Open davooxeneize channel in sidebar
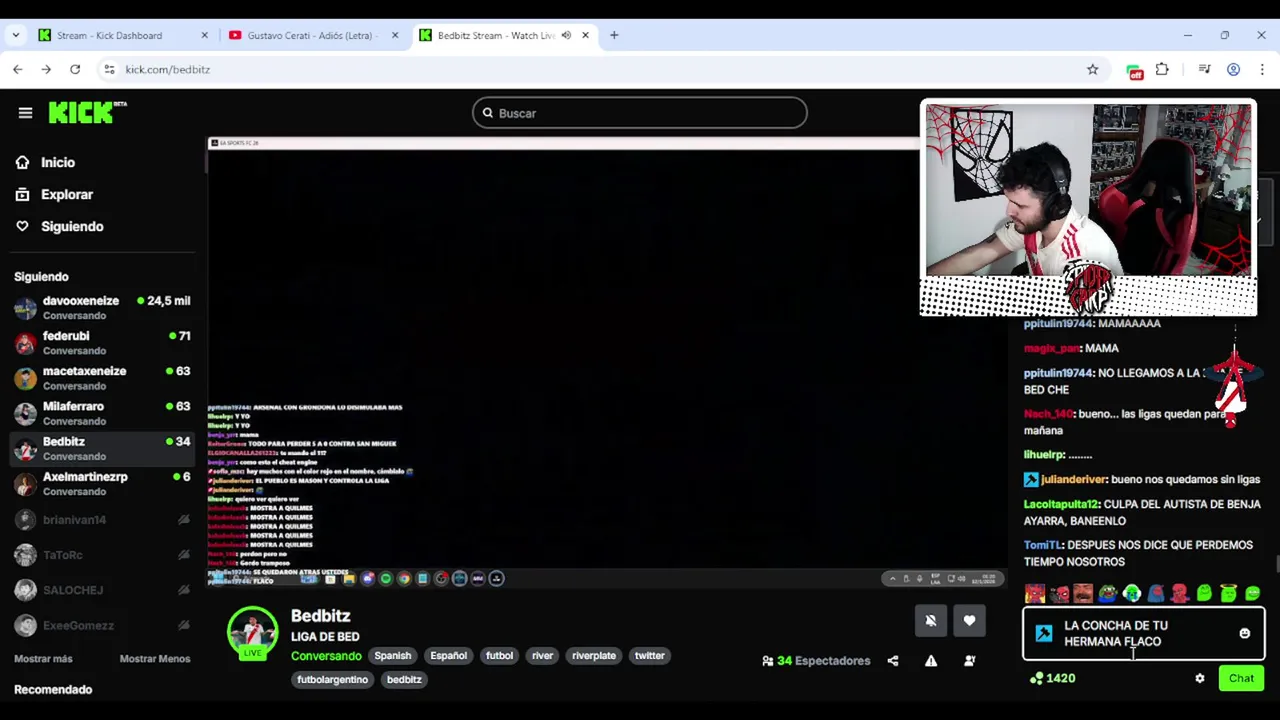The width and height of the screenshot is (1280, 720). 101,308
